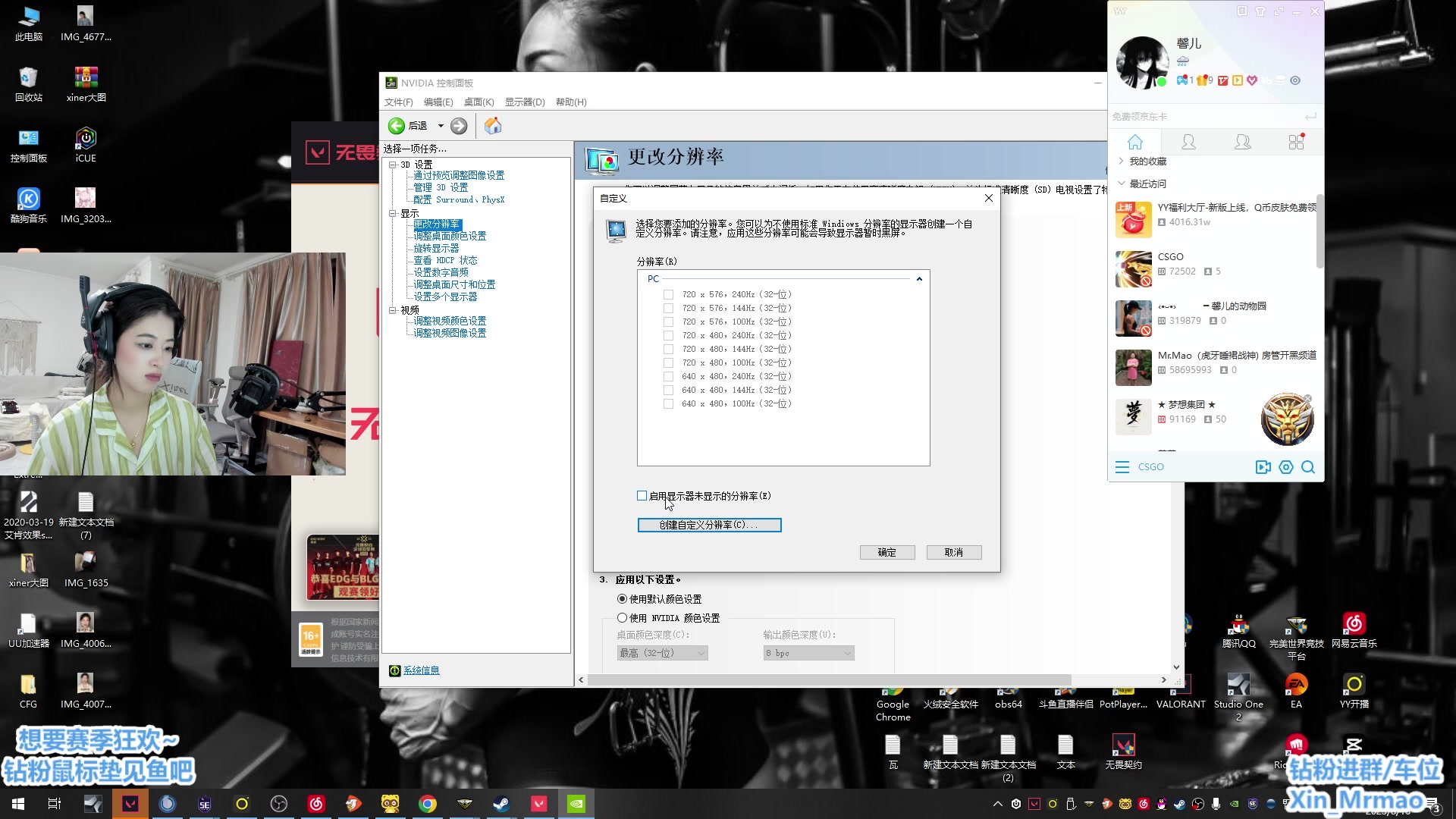Open 腾讯QQ desktop icon
This screenshot has height=819, width=1456.
pos(1239,630)
